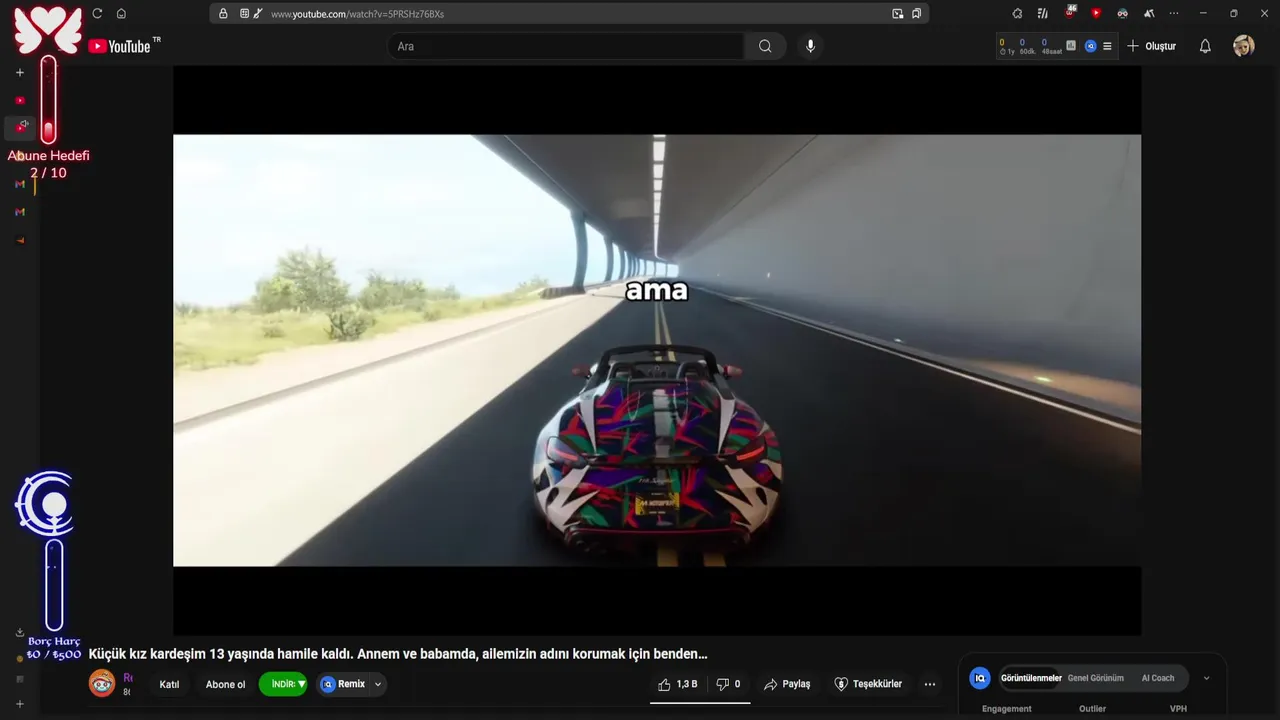The width and height of the screenshot is (1280, 720).
Task: Bookmark this page with bookmarks icon
Action: tap(916, 14)
